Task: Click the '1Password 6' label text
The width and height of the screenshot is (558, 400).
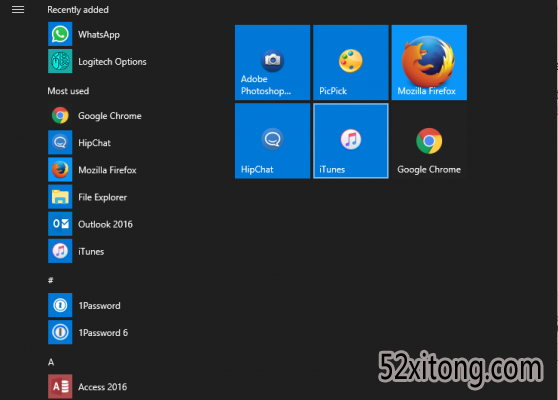Action: [103, 333]
